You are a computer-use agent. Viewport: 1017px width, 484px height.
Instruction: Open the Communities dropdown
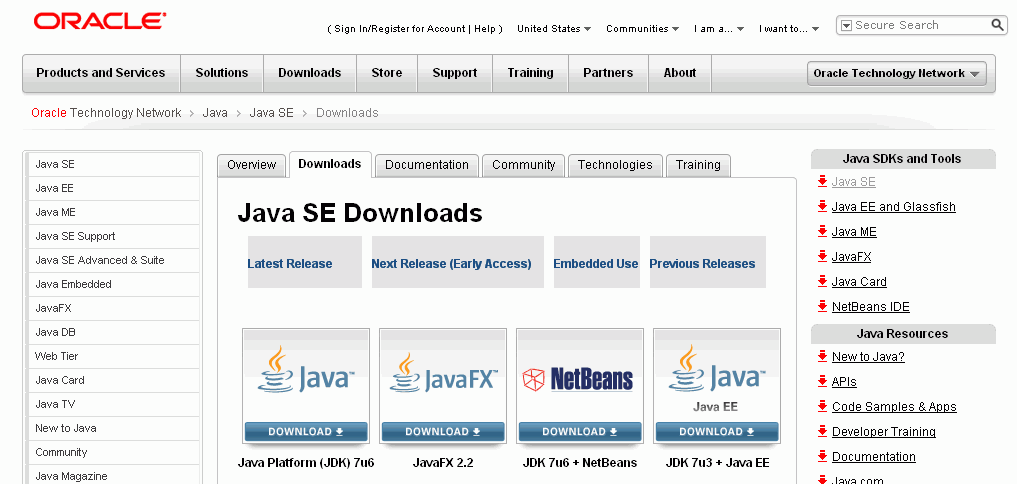coord(642,29)
